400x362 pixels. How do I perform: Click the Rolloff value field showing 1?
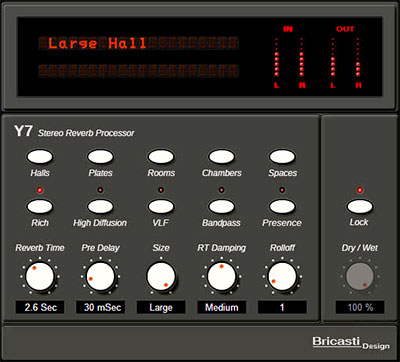point(282,307)
